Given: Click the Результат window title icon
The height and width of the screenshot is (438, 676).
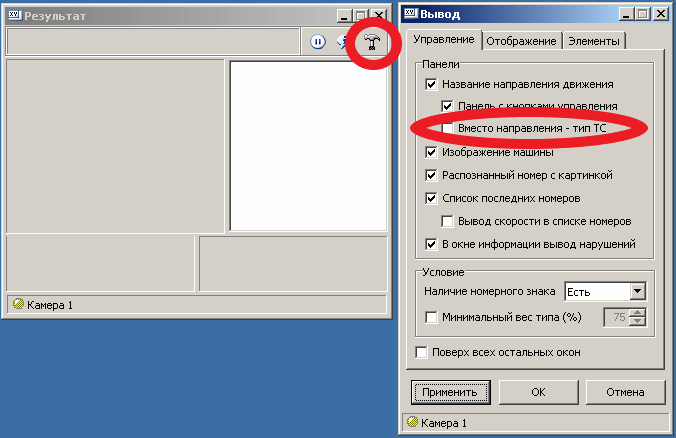Looking at the screenshot, I should tap(15, 16).
